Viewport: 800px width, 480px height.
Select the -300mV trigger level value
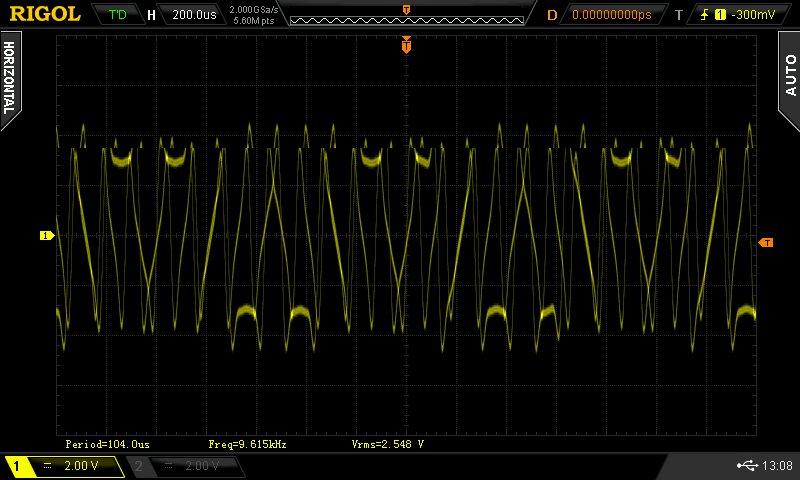(x=753, y=15)
